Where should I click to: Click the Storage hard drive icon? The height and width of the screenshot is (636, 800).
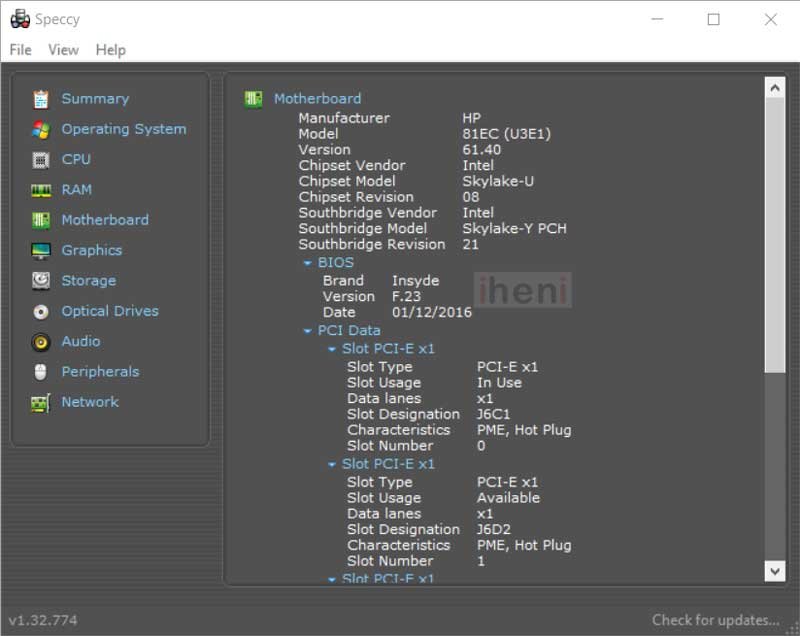coord(41,281)
